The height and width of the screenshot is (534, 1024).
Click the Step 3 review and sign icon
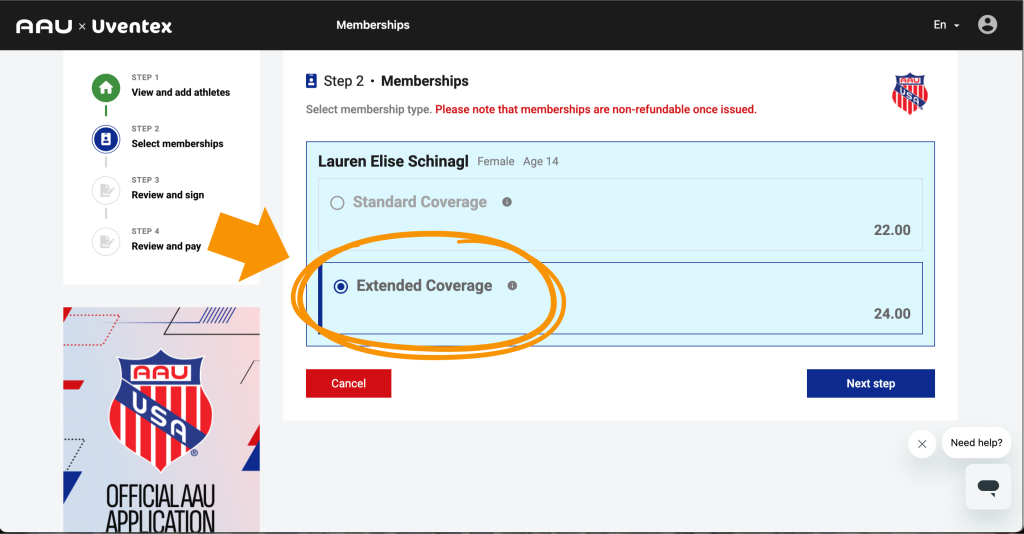pos(106,190)
